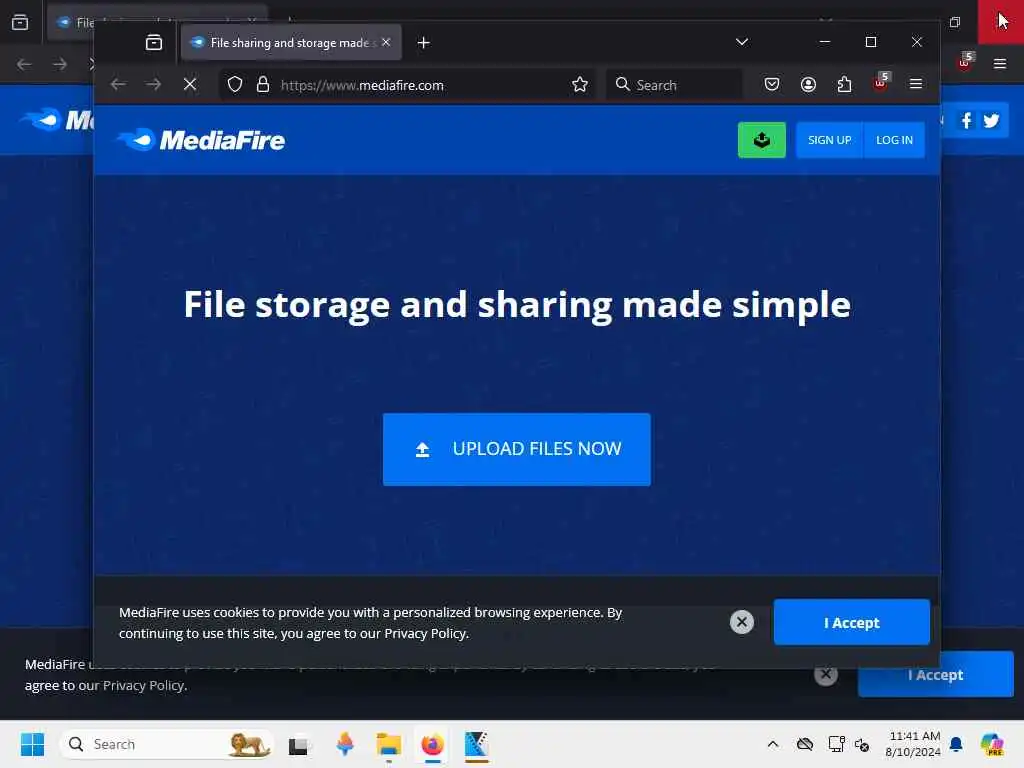The image size is (1024, 768).
Task: Dismiss background window cookie banner X
Action: [x=825, y=673]
